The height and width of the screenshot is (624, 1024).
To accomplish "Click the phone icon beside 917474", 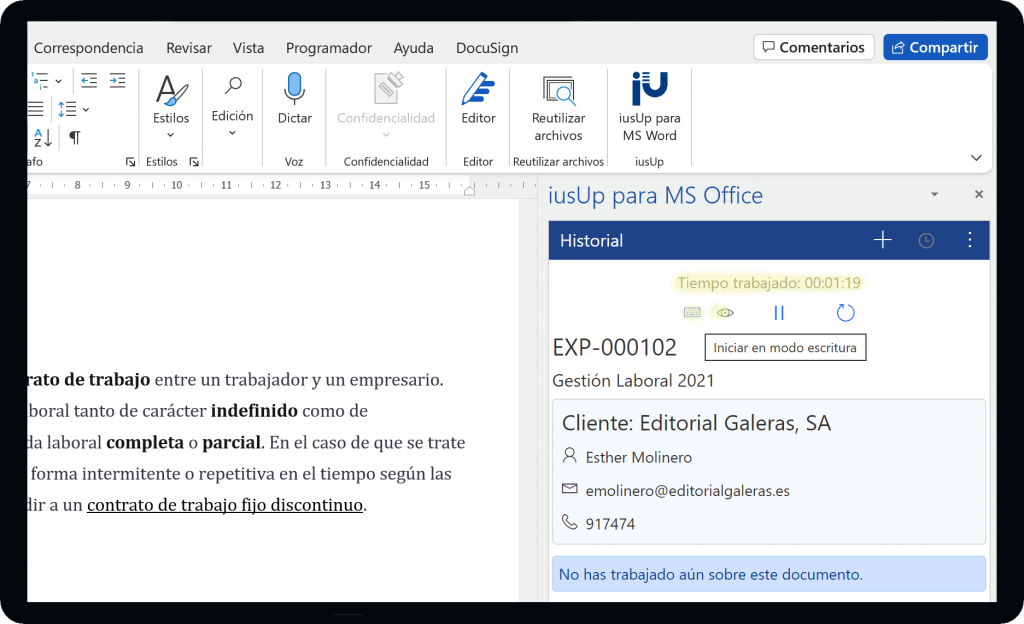I will pyautogui.click(x=569, y=522).
